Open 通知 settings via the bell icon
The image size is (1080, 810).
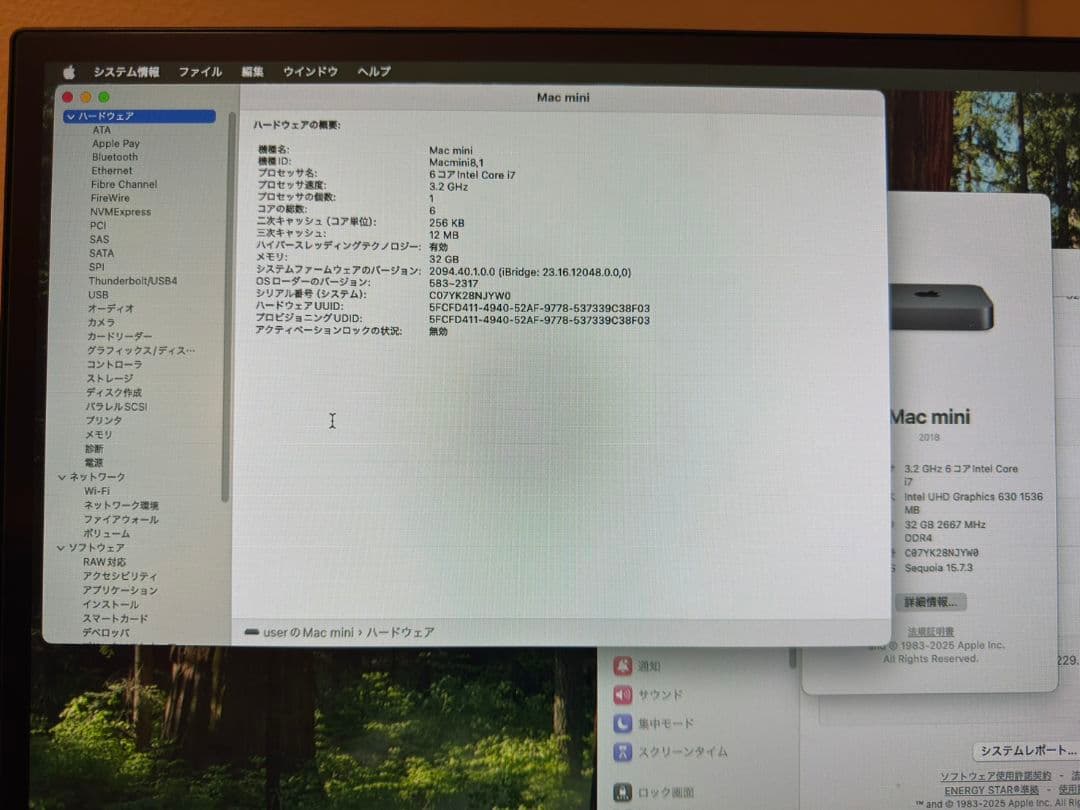click(625, 666)
